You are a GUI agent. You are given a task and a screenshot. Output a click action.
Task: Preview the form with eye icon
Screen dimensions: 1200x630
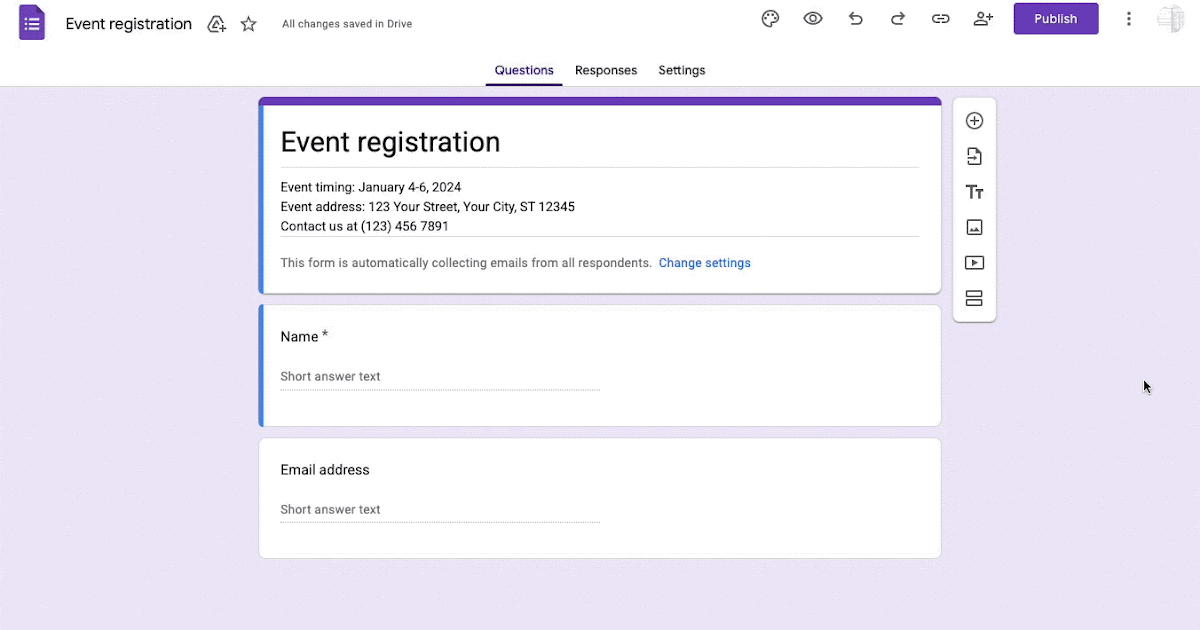click(813, 19)
